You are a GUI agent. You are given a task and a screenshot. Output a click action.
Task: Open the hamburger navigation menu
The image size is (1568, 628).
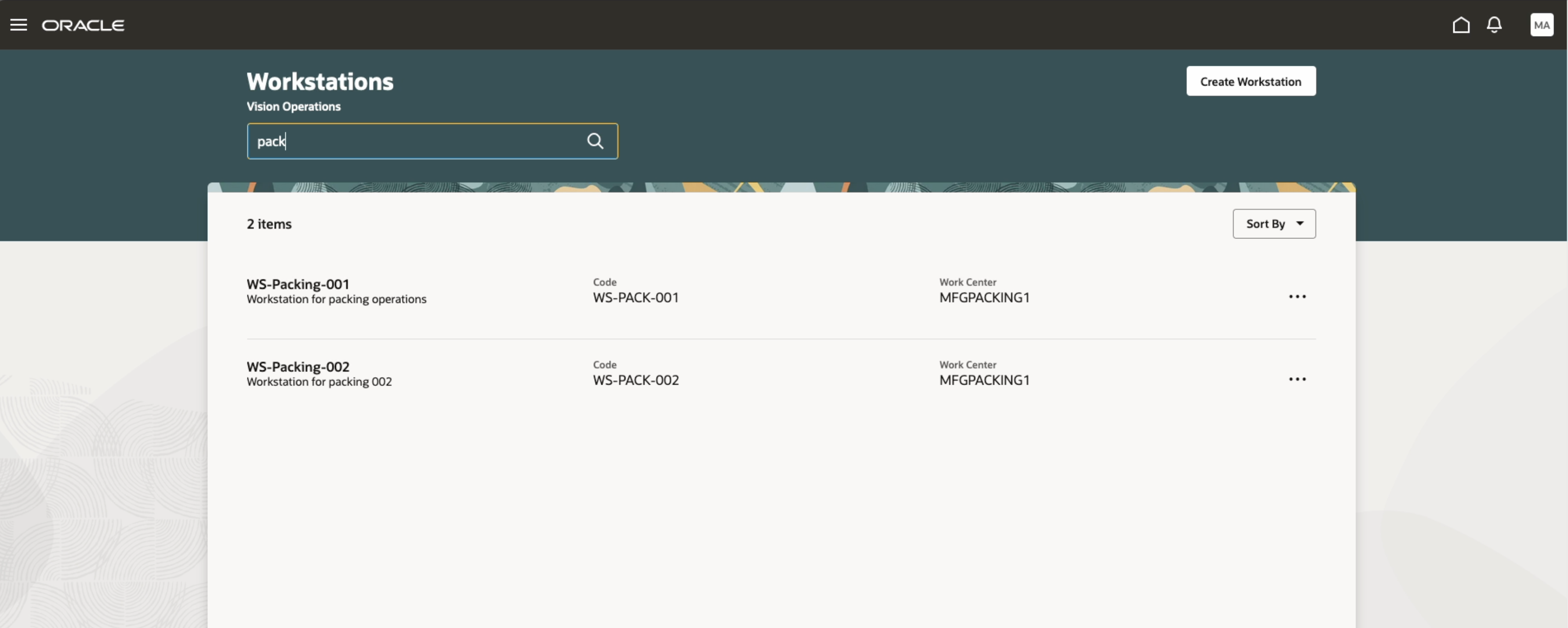pos(19,25)
